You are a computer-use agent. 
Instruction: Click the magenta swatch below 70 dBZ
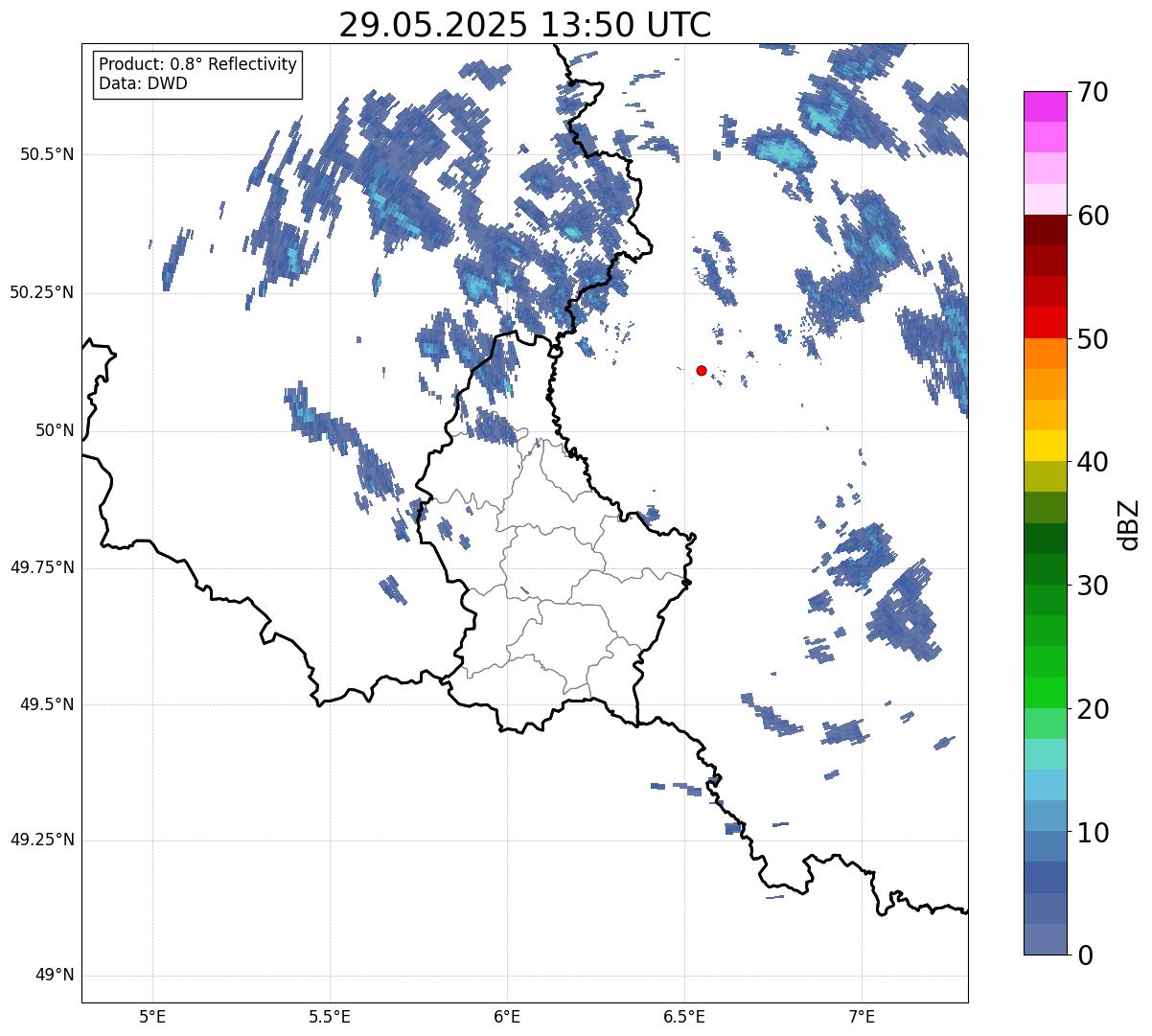(1046, 106)
